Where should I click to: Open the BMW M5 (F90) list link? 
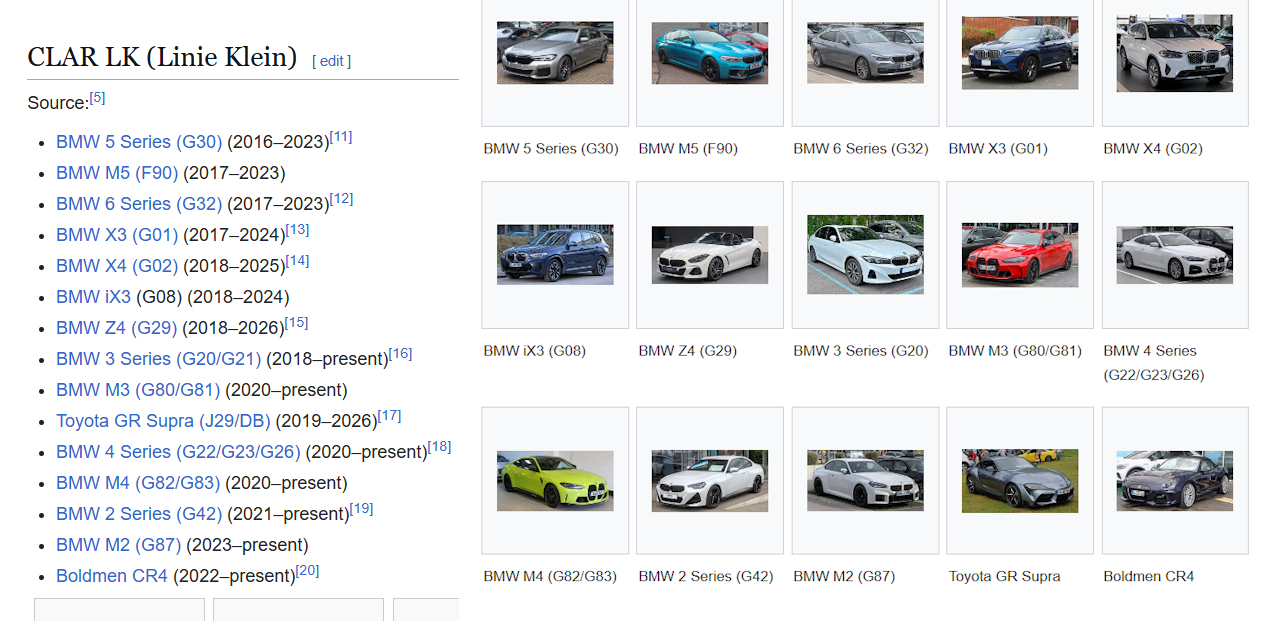pos(117,173)
